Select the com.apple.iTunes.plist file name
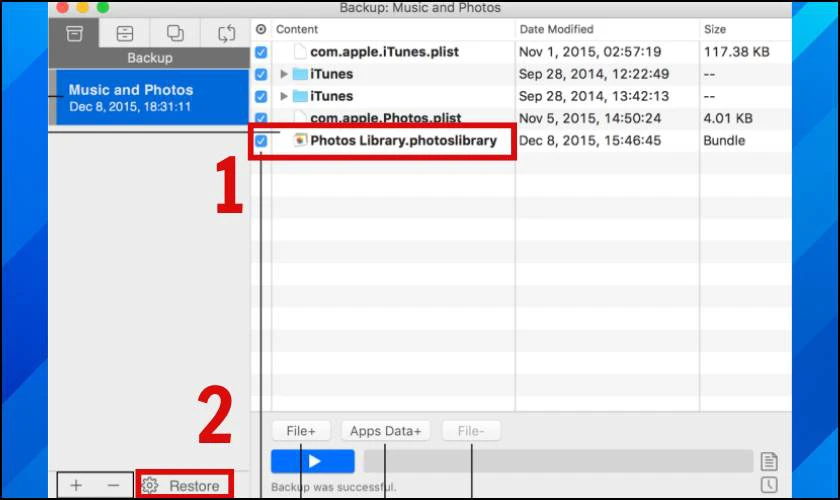The width and height of the screenshot is (840, 500). pyautogui.click(x=384, y=52)
